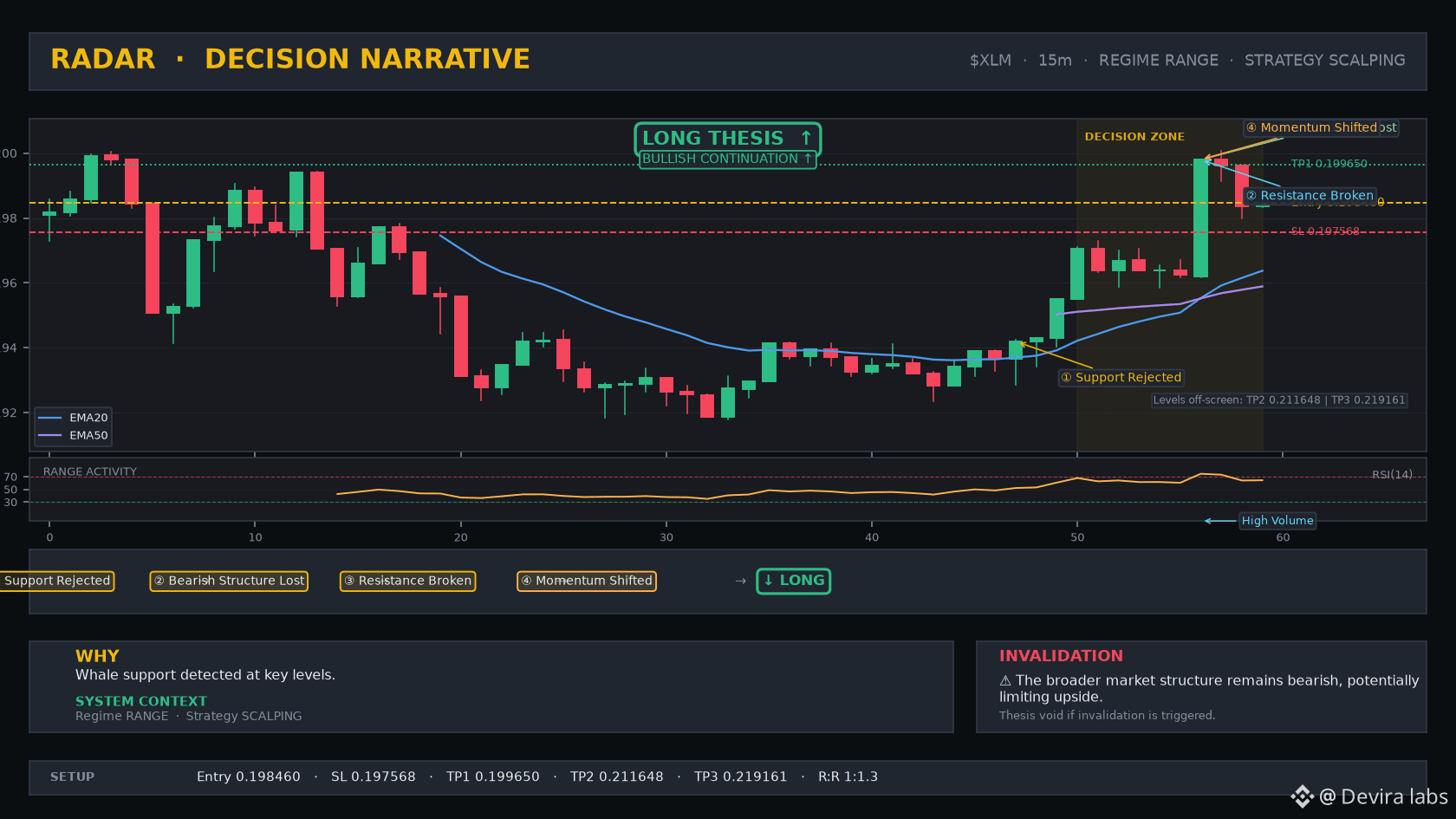Click the RADAR DECISION NARRATIVE title
This screenshot has width=1456, height=819.
(x=290, y=59)
